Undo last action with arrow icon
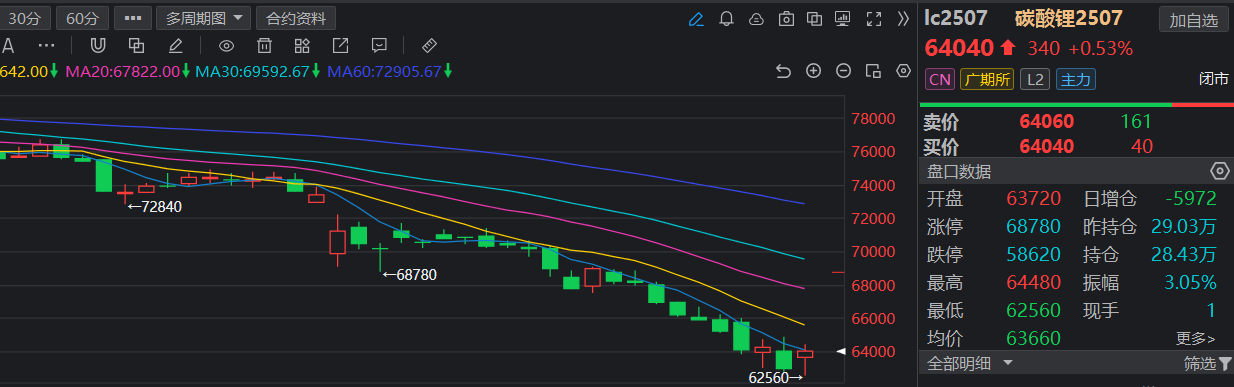Screen dimensions: 1234x387 (783, 71)
